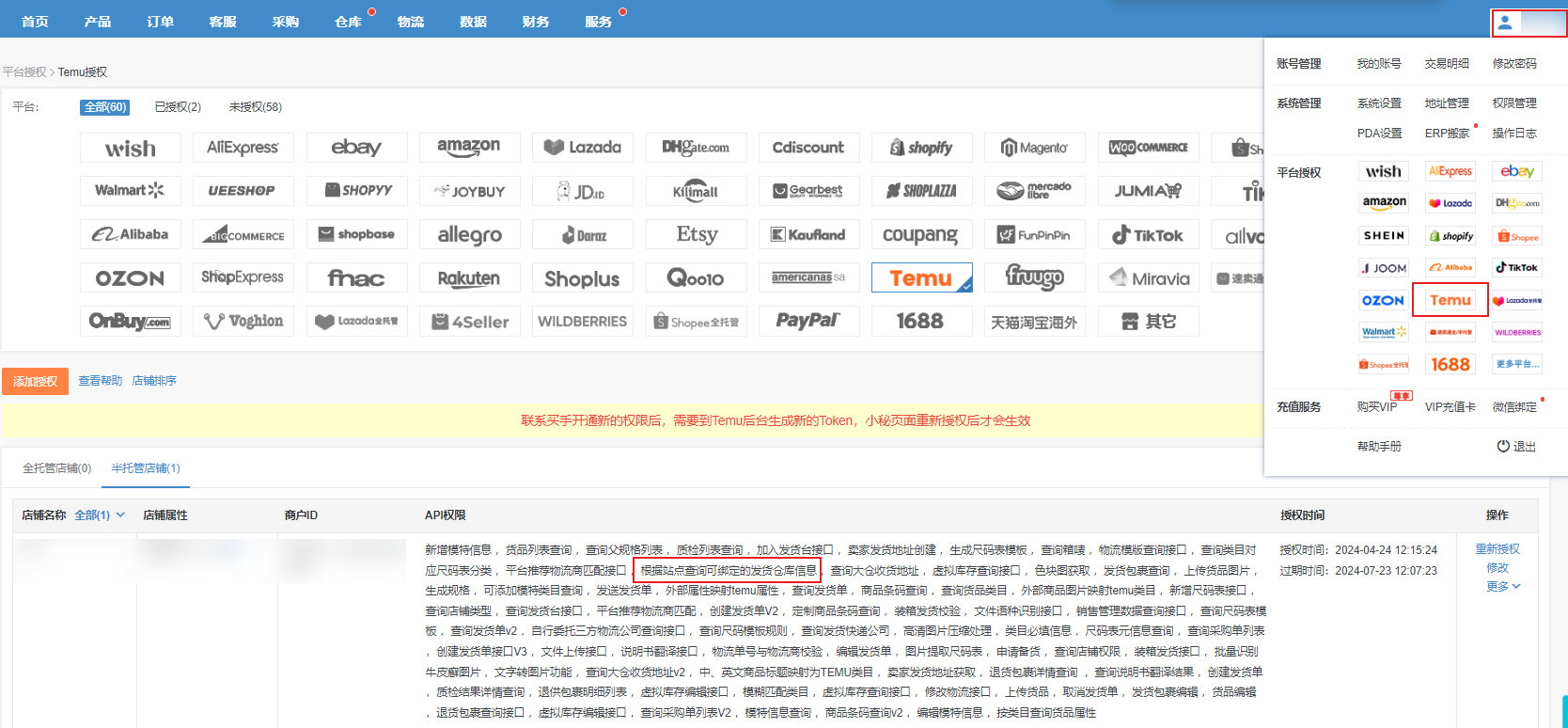The width and height of the screenshot is (1568, 728).
Task: Switch to 全托管店铺(0) tab
Action: click(x=56, y=467)
